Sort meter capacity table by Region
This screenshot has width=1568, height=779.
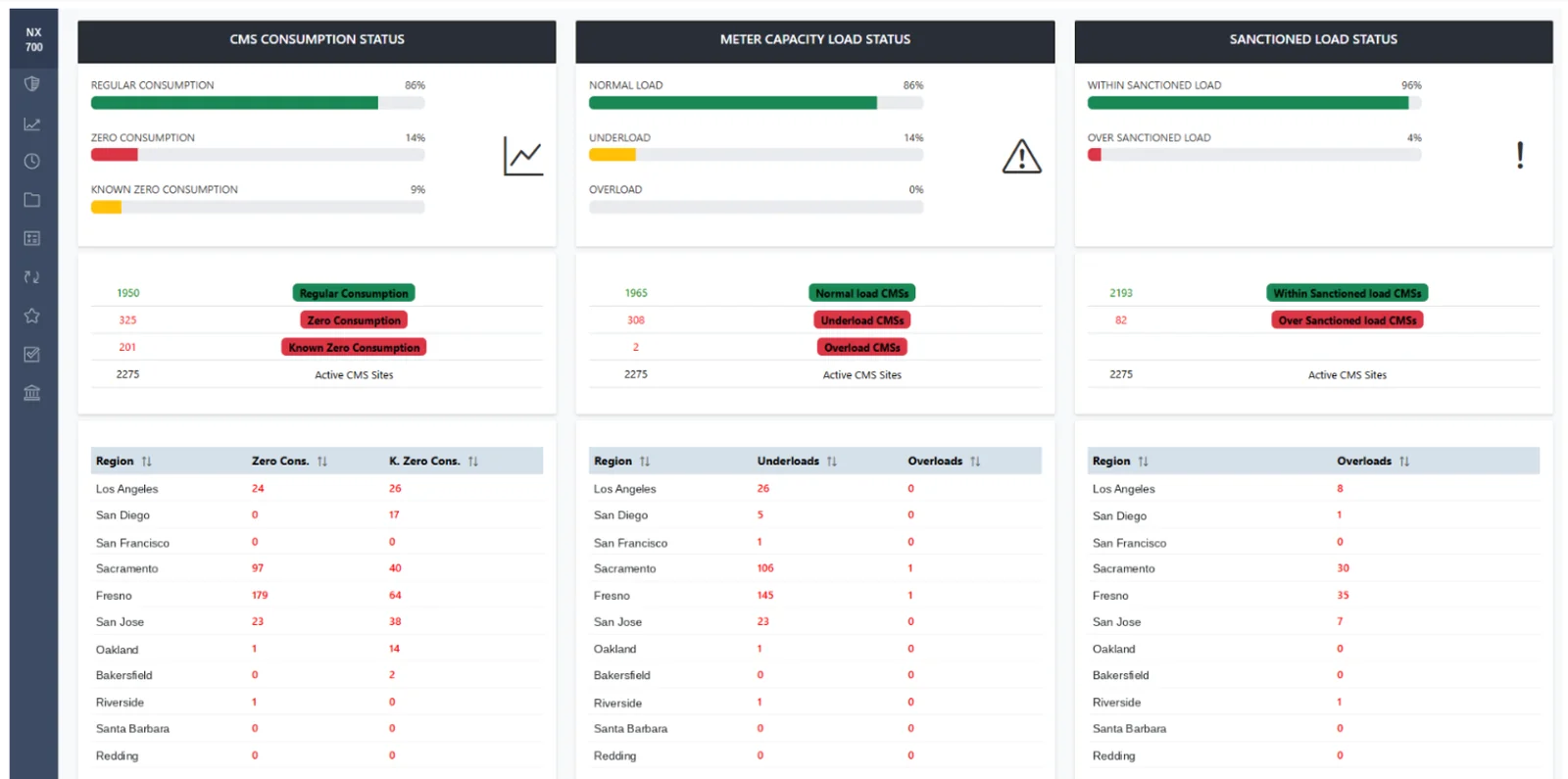[x=645, y=462]
